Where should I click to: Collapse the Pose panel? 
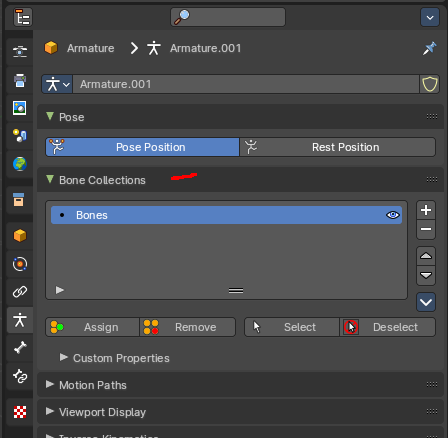coord(50,116)
